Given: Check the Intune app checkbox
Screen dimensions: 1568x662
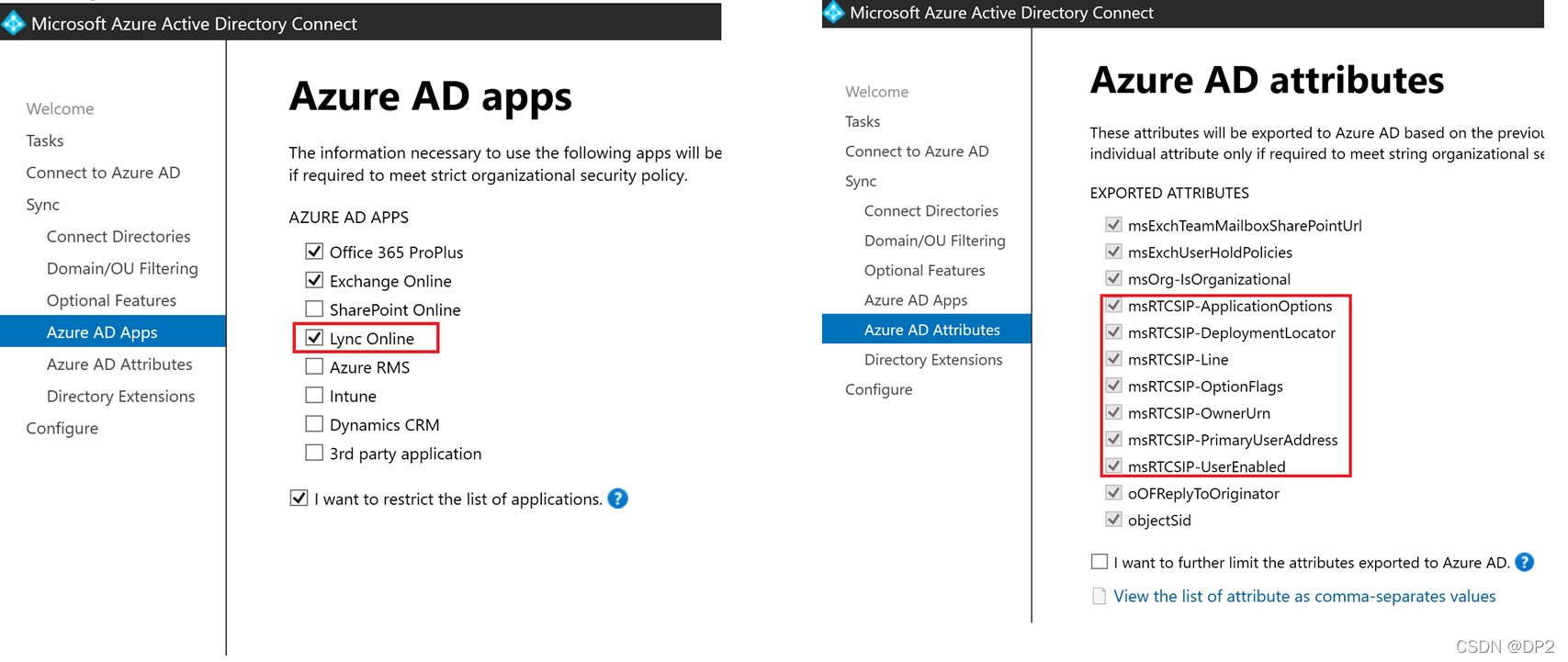Looking at the screenshot, I should (x=314, y=396).
